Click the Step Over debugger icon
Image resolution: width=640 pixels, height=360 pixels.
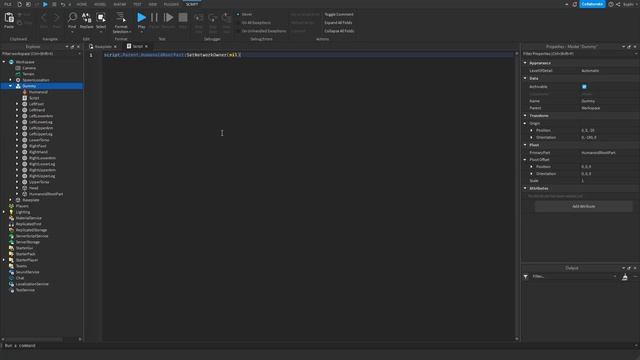[213, 18]
